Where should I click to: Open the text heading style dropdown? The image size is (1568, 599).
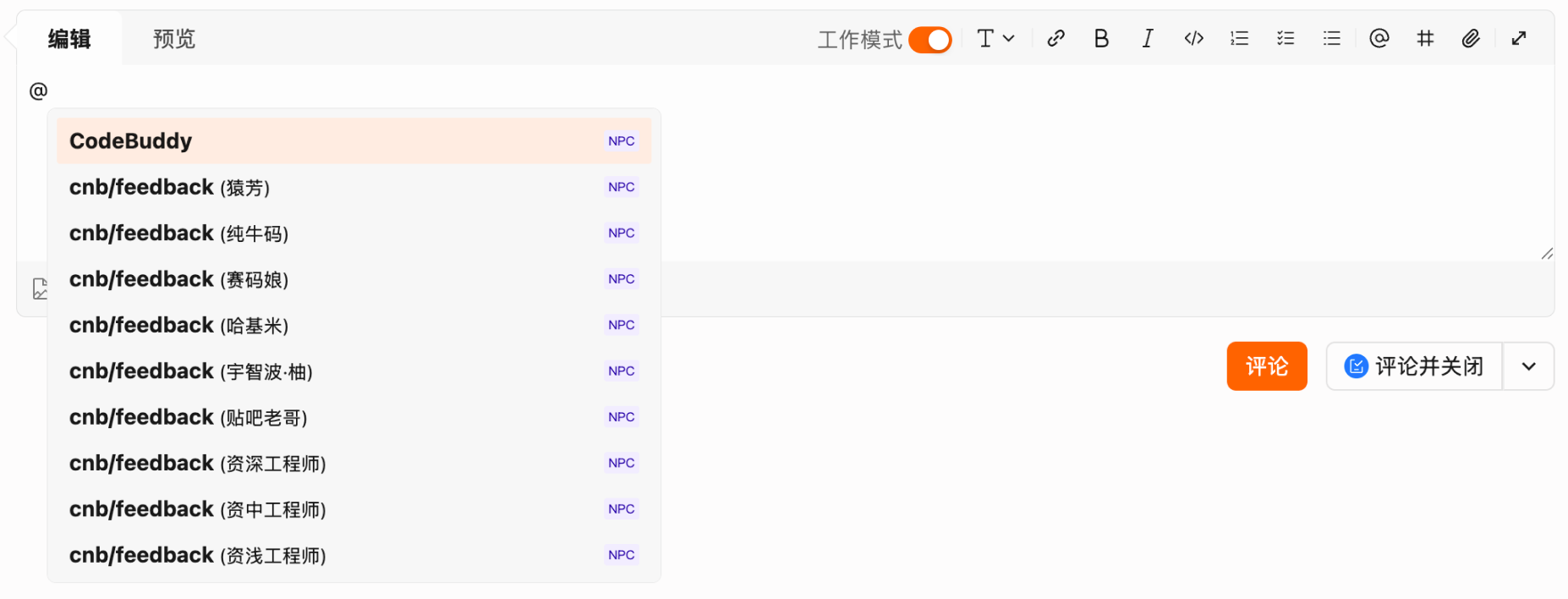click(x=995, y=38)
